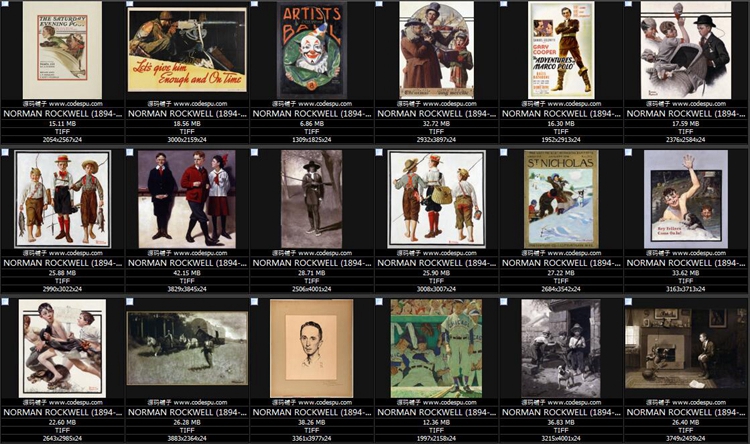Open the boy in red sweater with girl thumbnail
The image size is (750, 444).
187,199
